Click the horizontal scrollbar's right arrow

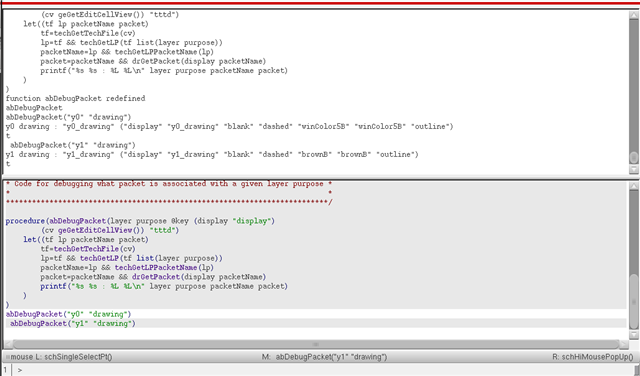[624, 344]
